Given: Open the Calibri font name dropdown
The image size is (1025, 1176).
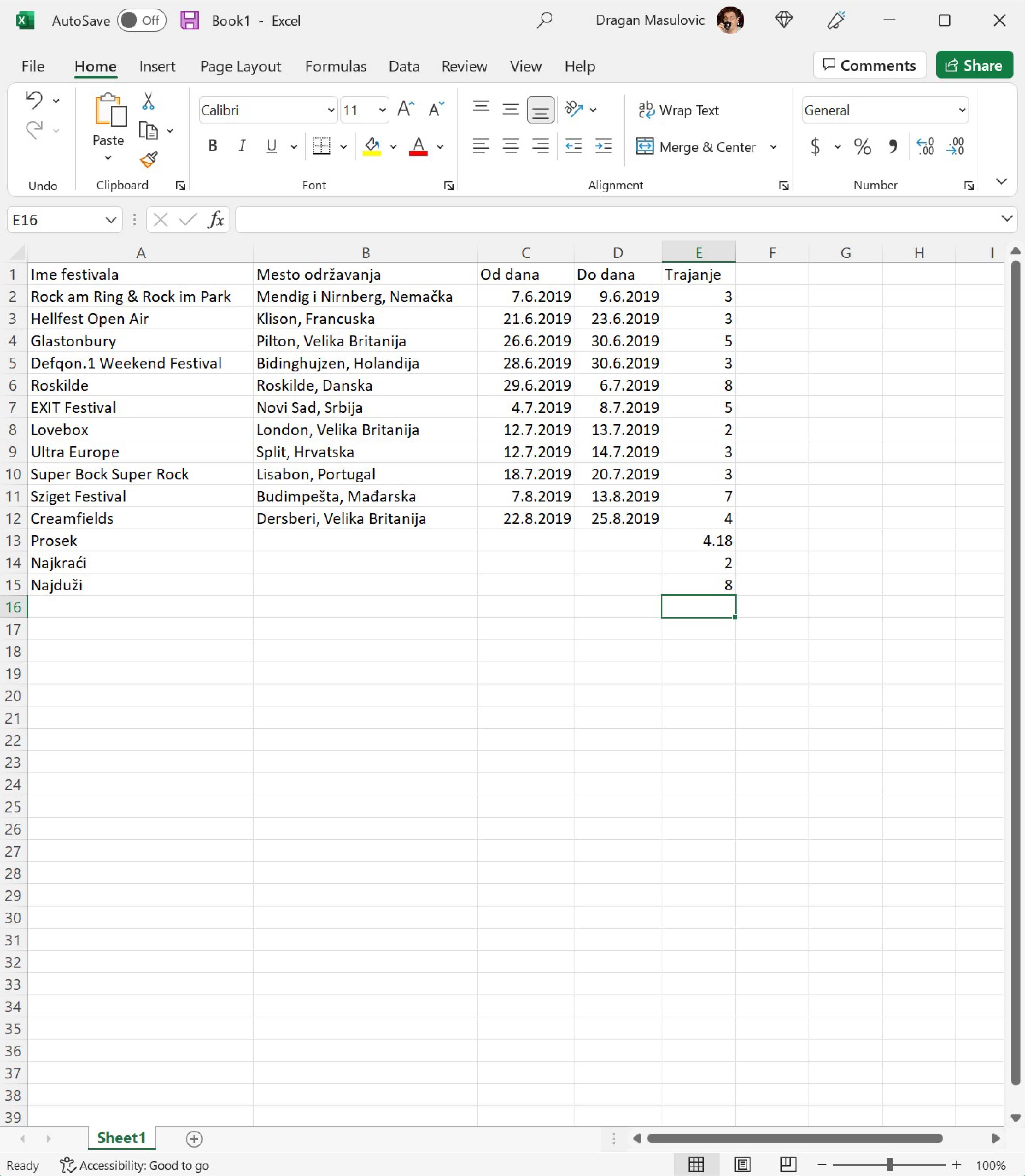Looking at the screenshot, I should [331, 110].
